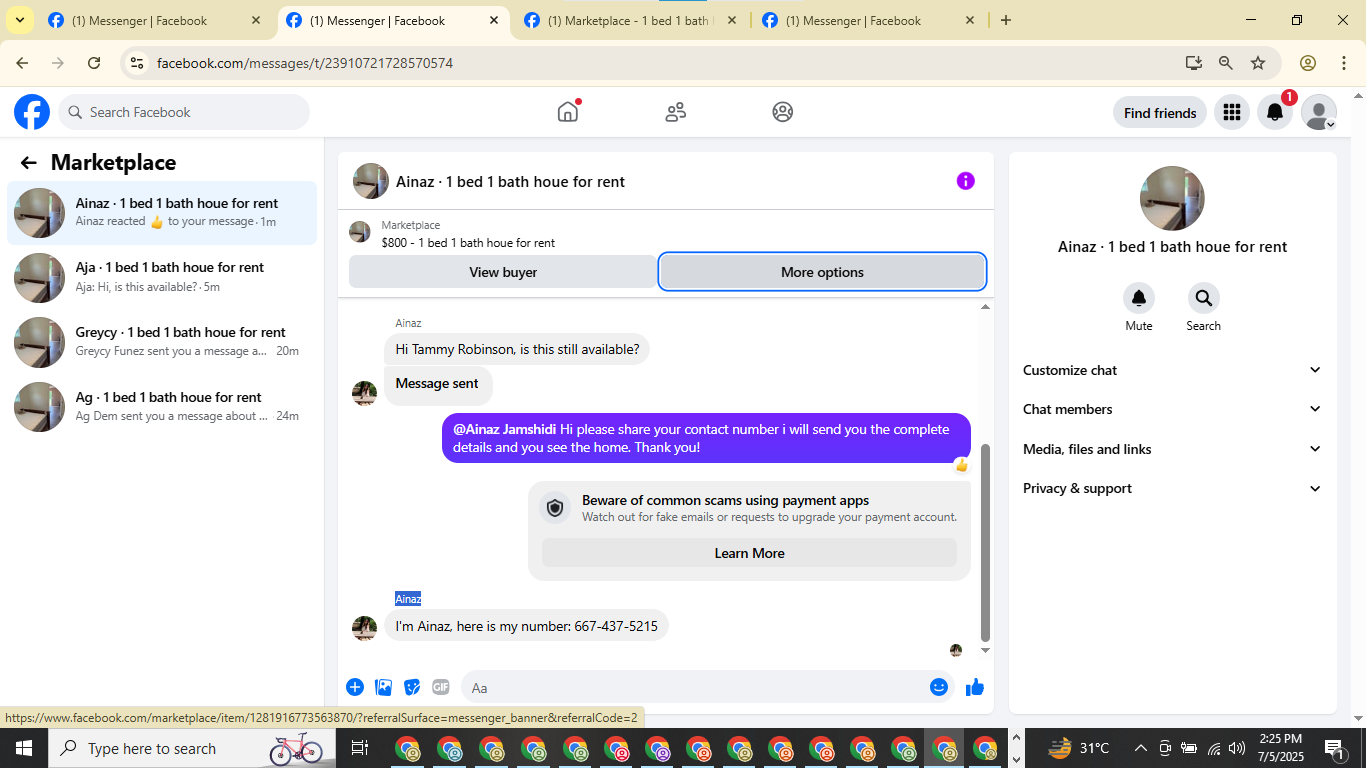This screenshot has width=1366, height=768.
Task: Expand Chat members section
Action: point(1172,409)
